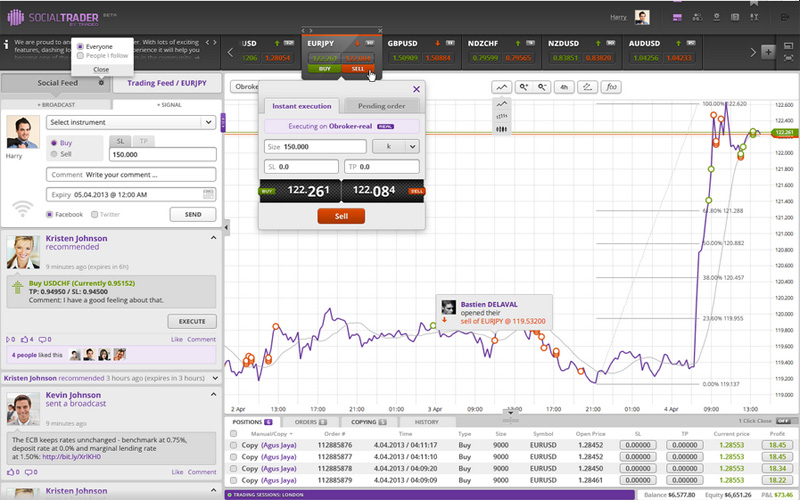Toggle the 1 Click Close switch

click(783, 421)
